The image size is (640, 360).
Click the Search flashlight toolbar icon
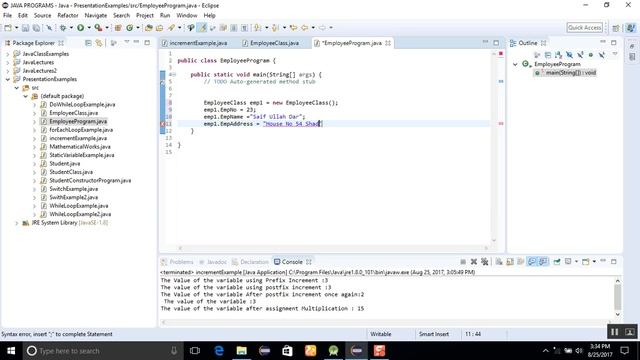pos(171,28)
